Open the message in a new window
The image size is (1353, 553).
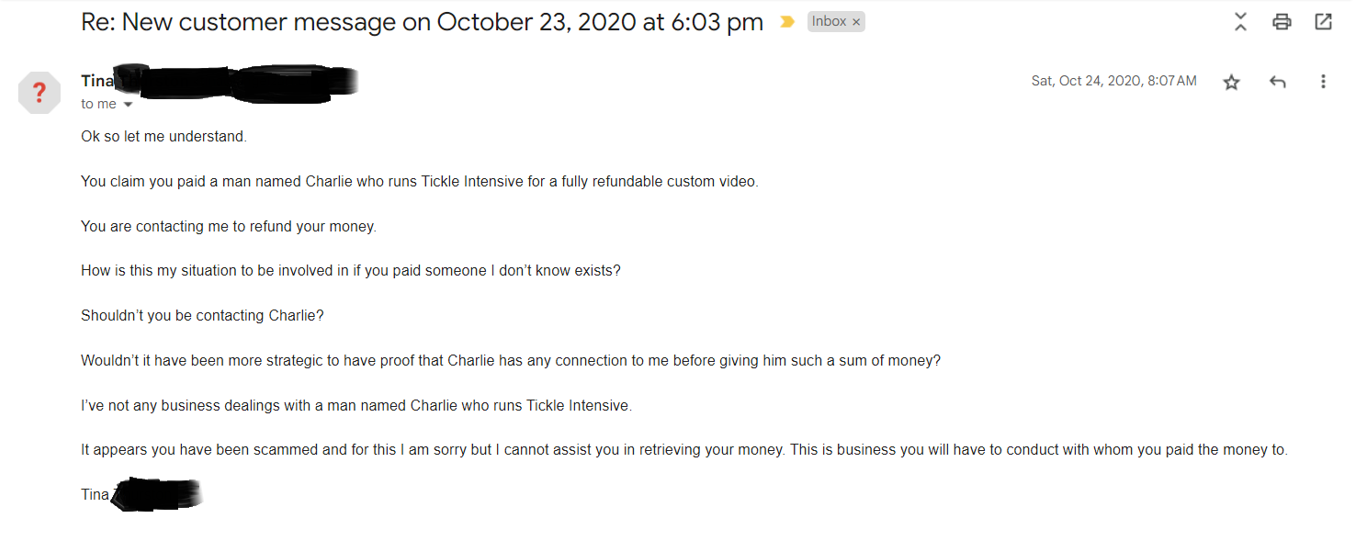tap(1323, 22)
